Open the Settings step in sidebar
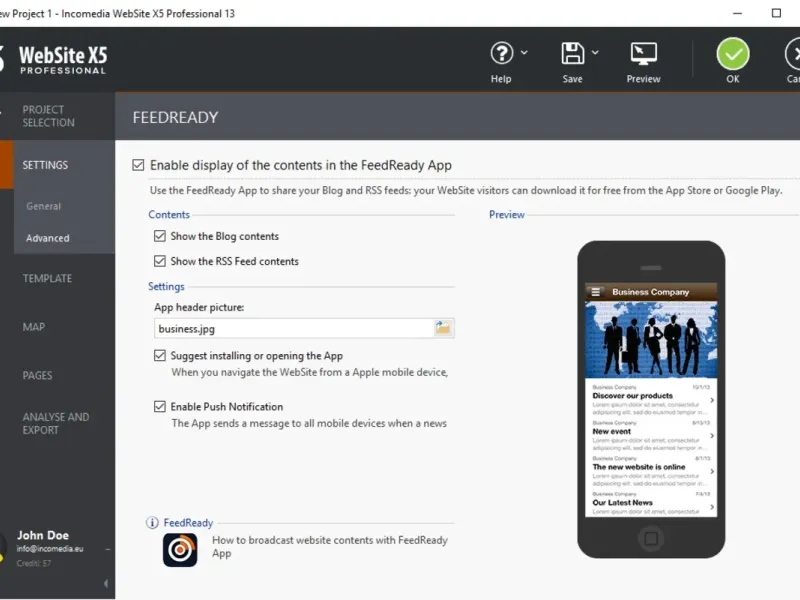800x600 pixels. pyautogui.click(x=45, y=165)
